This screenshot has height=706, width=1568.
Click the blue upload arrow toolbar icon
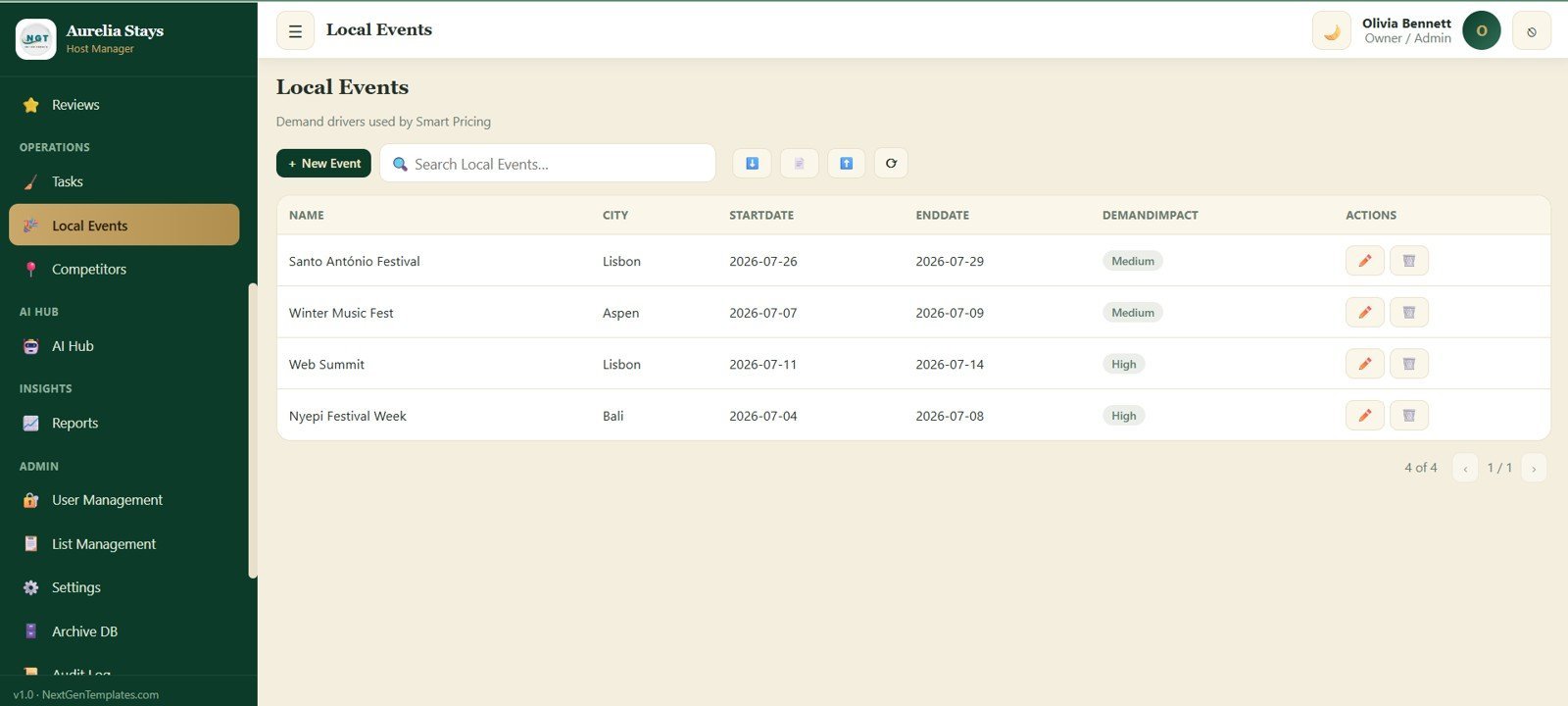[846, 163]
